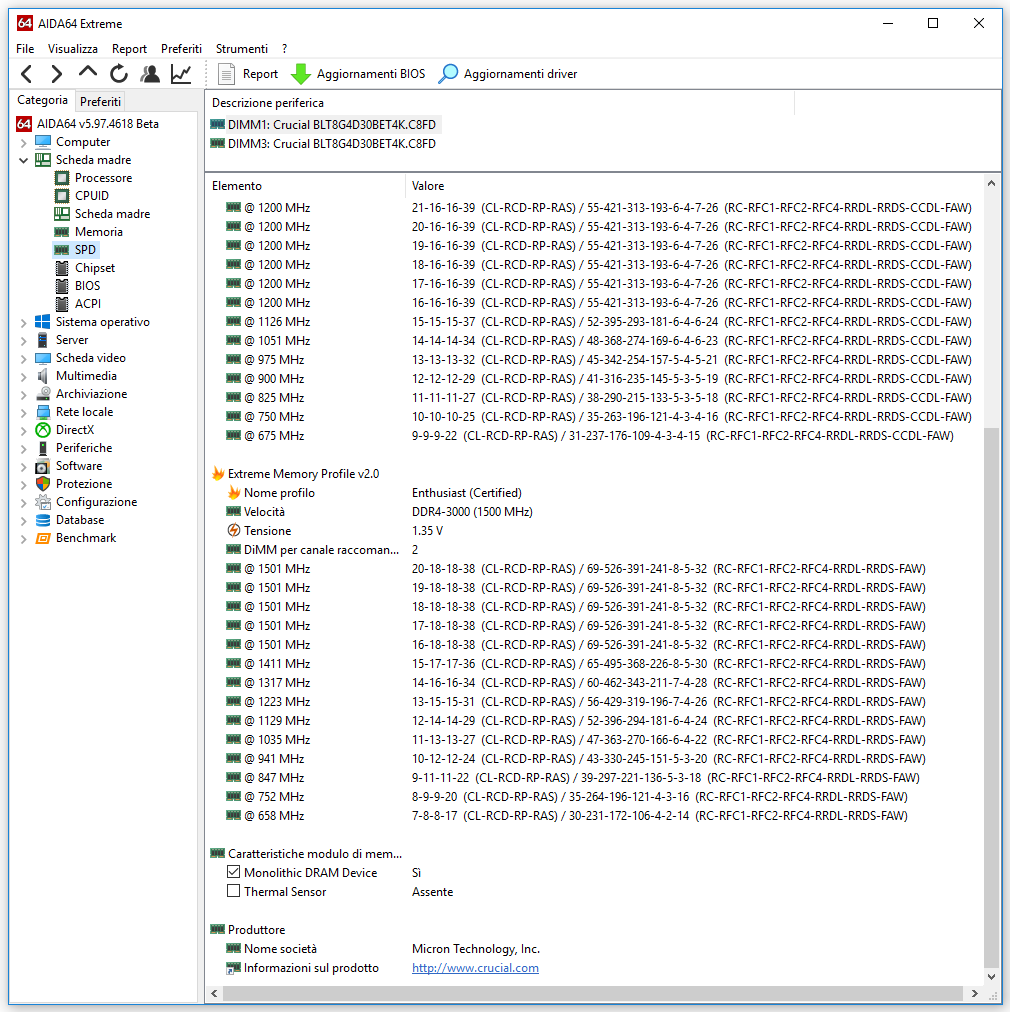Refresh the page with the circular arrow icon
This screenshot has width=1010, height=1012.
119,74
